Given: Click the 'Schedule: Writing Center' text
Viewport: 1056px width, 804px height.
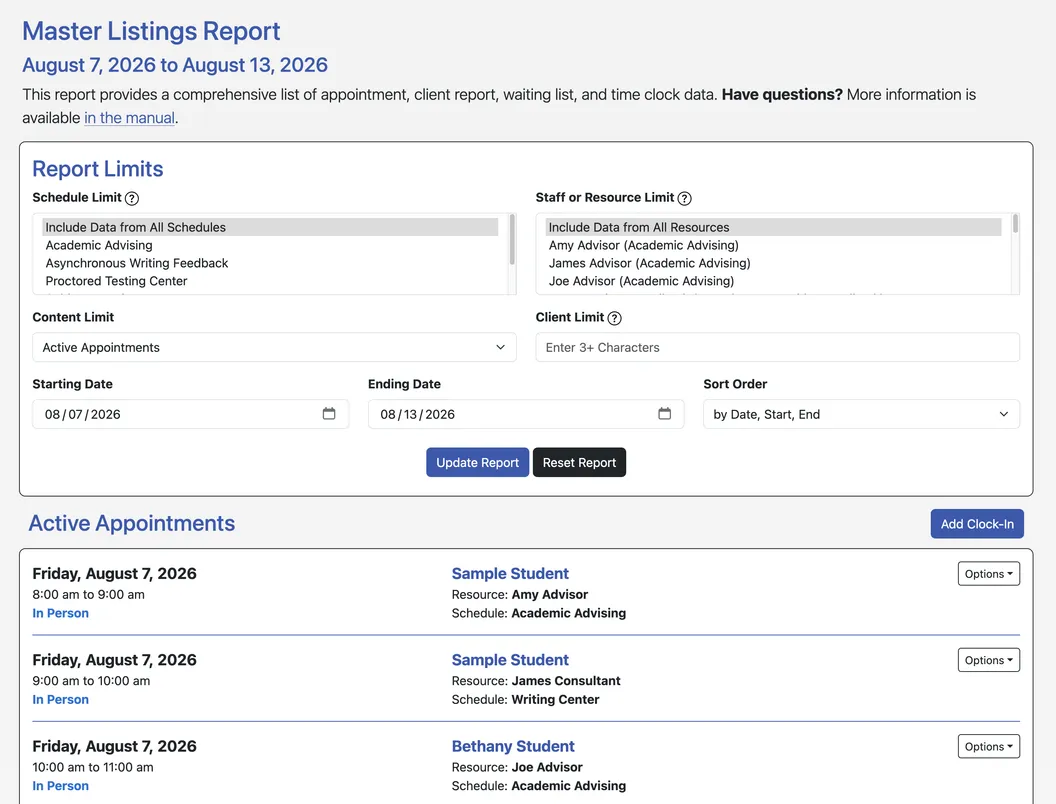Looking at the screenshot, I should click(x=525, y=700).
